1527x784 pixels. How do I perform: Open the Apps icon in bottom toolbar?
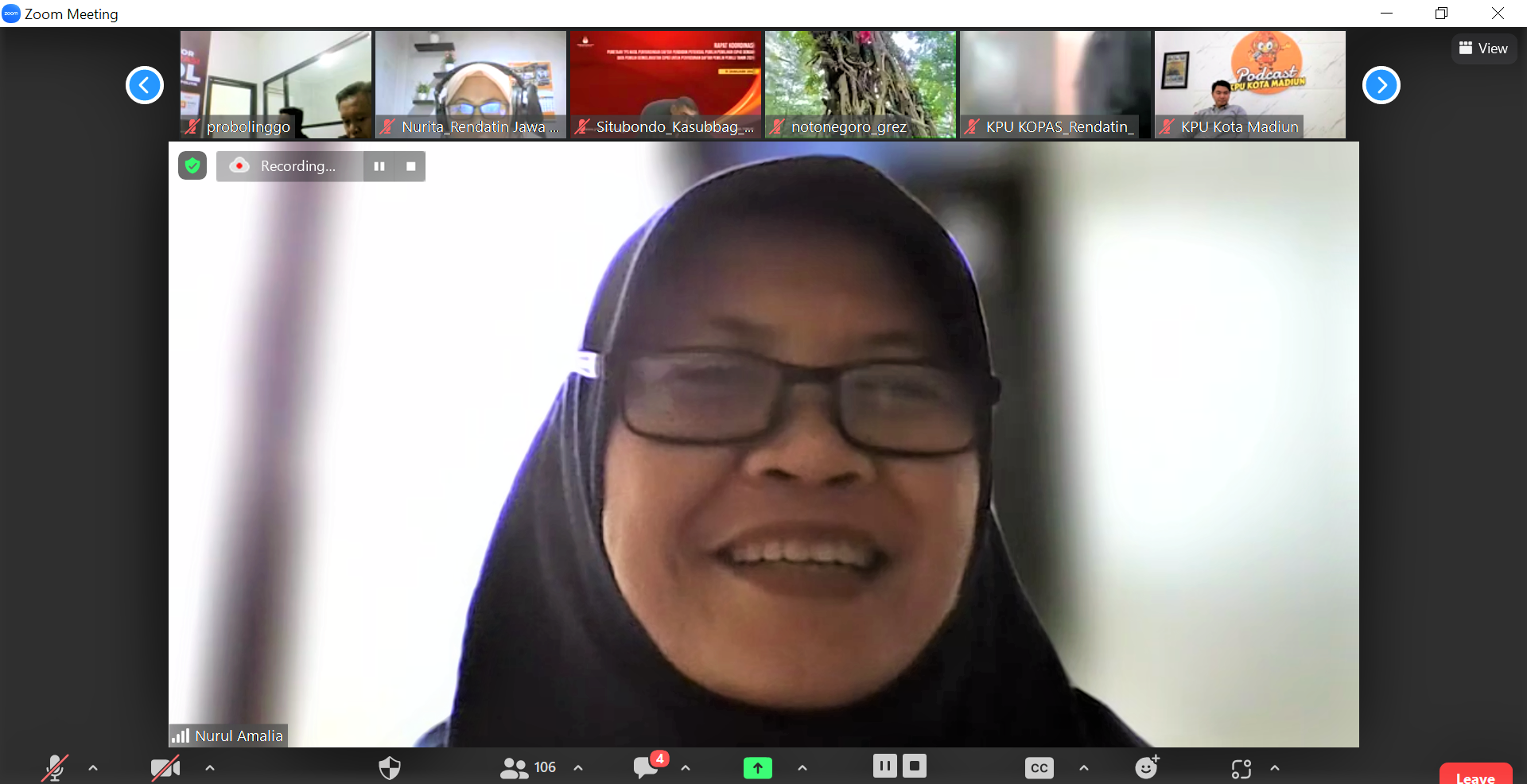point(1241,768)
